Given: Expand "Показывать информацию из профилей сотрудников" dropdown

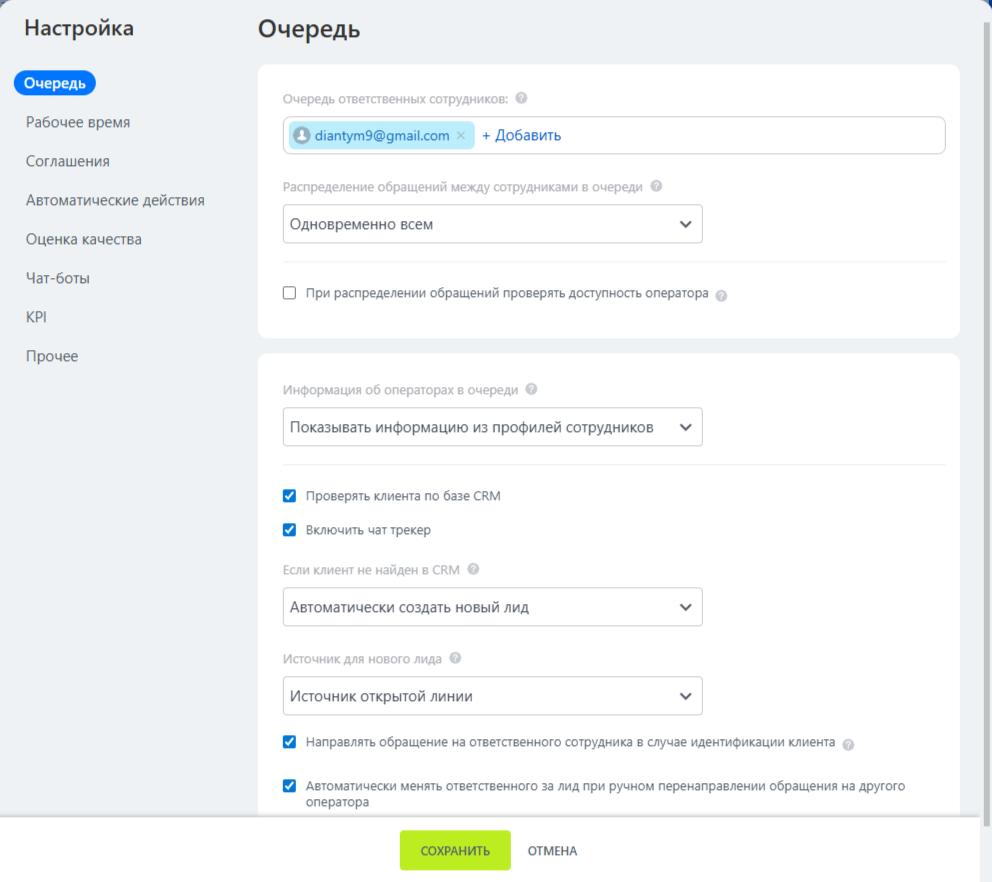Looking at the screenshot, I should (492, 427).
